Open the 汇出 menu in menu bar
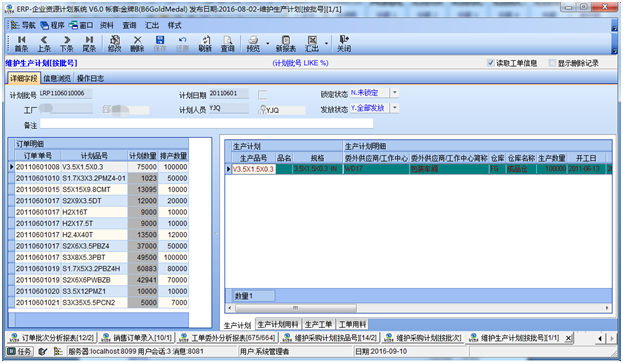This screenshot has height=363, width=623. coord(152,25)
